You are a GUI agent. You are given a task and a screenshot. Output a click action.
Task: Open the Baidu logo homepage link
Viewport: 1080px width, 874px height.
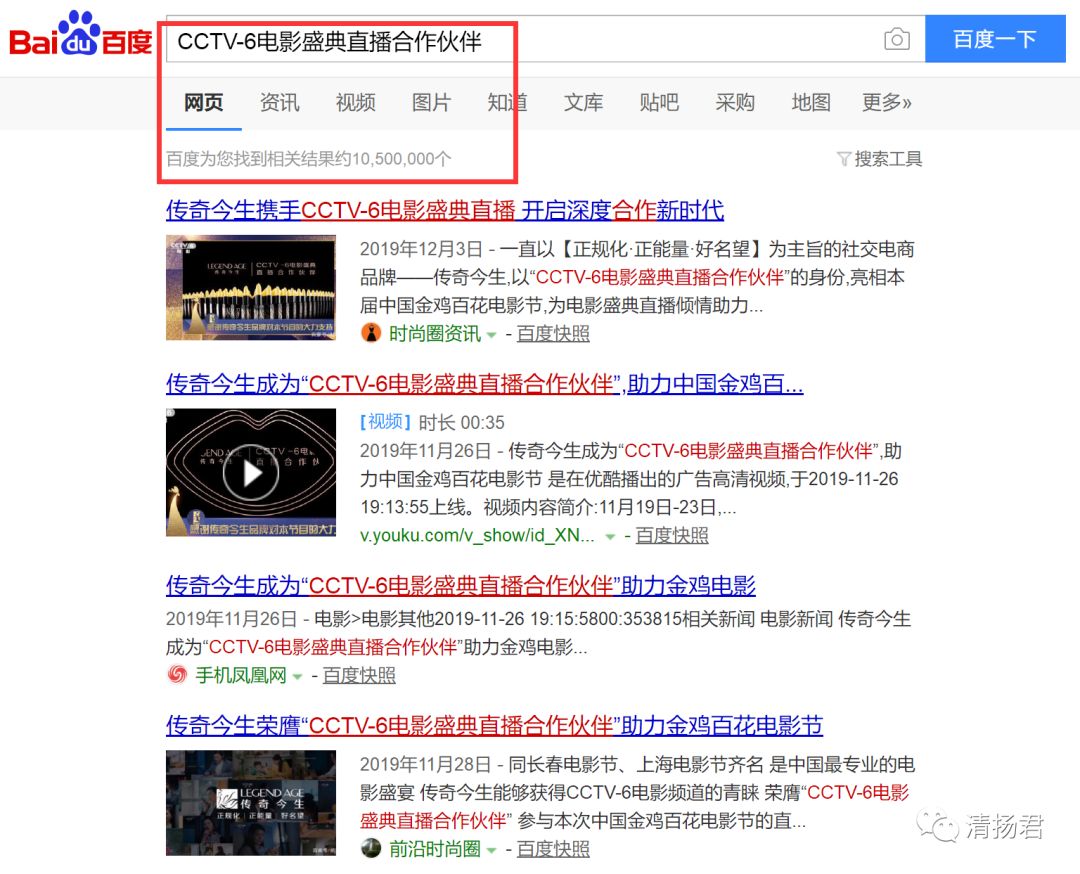pos(80,34)
